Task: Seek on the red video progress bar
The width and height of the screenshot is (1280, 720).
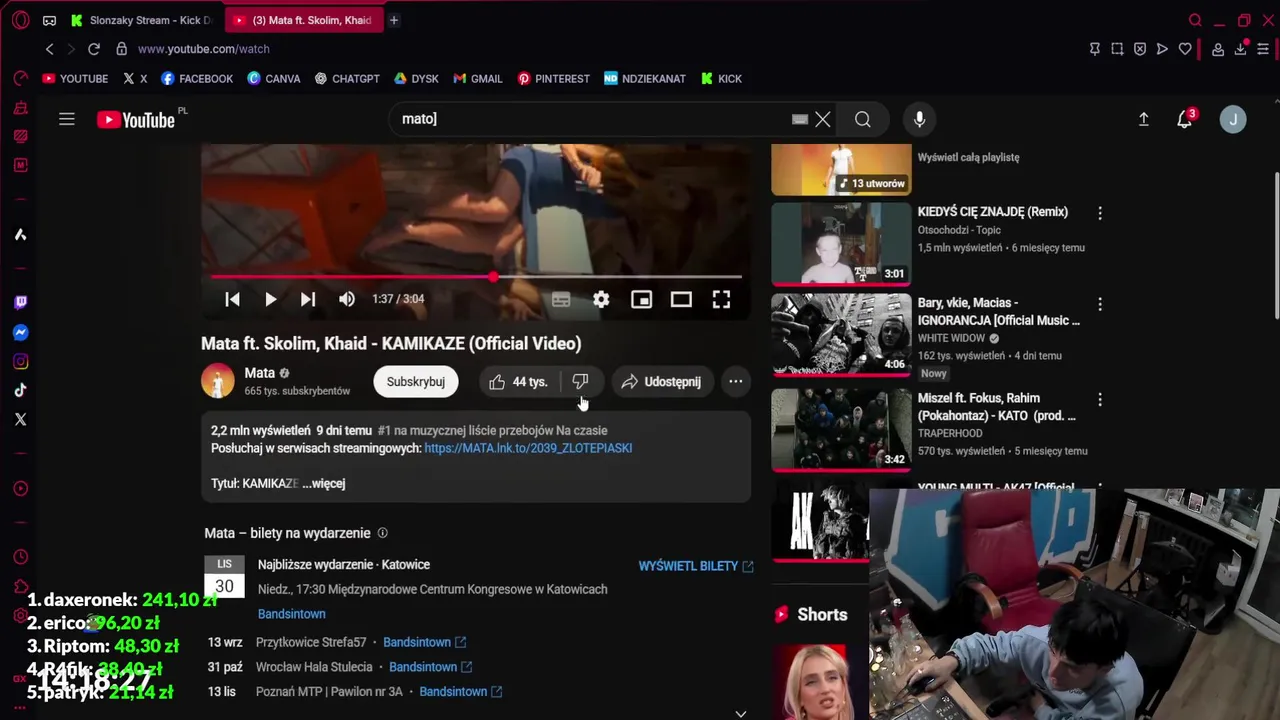Action: (476, 277)
